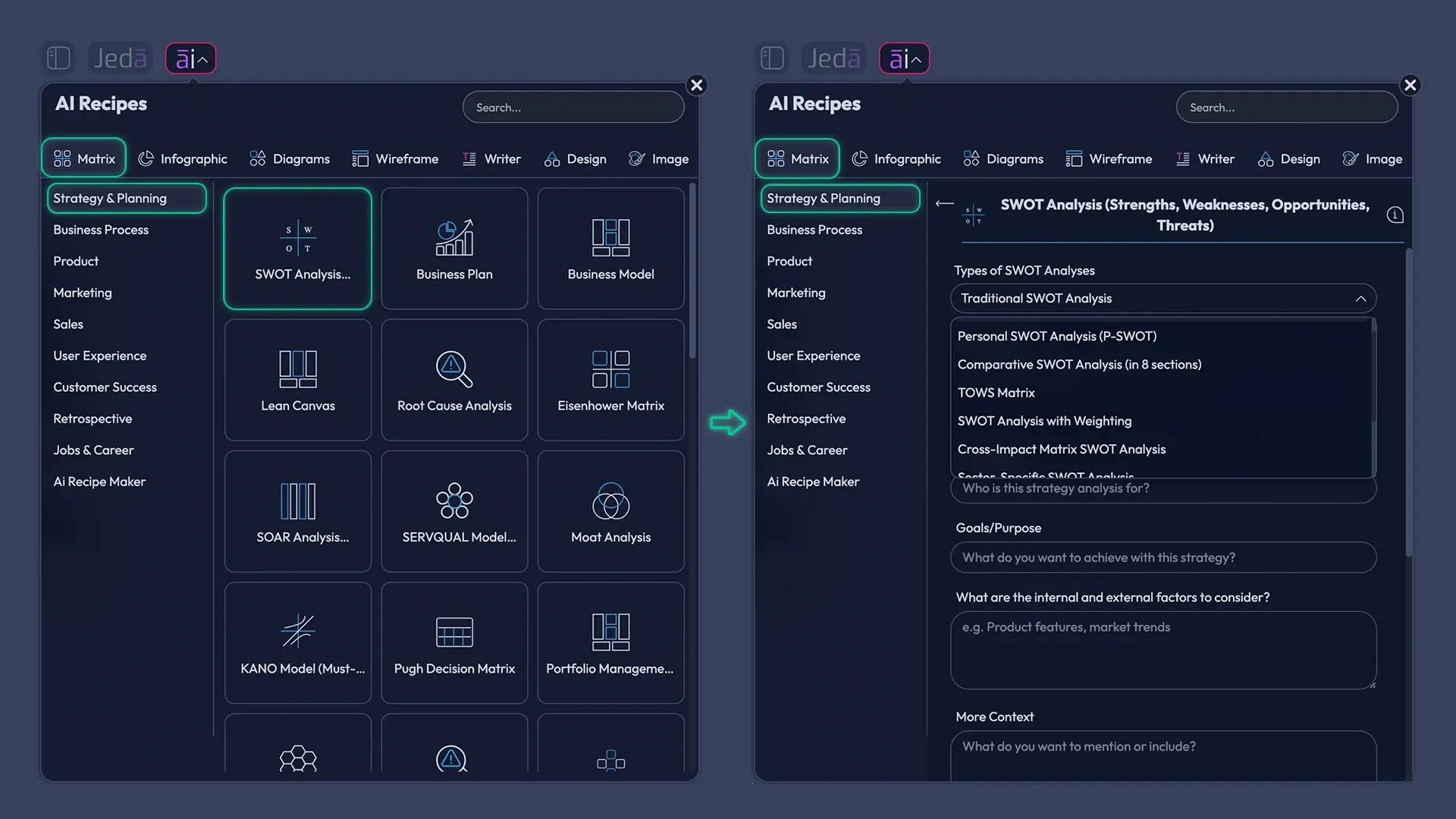Open Retrospective category in left panel
Image resolution: width=1456 pixels, height=819 pixels.
click(x=93, y=419)
